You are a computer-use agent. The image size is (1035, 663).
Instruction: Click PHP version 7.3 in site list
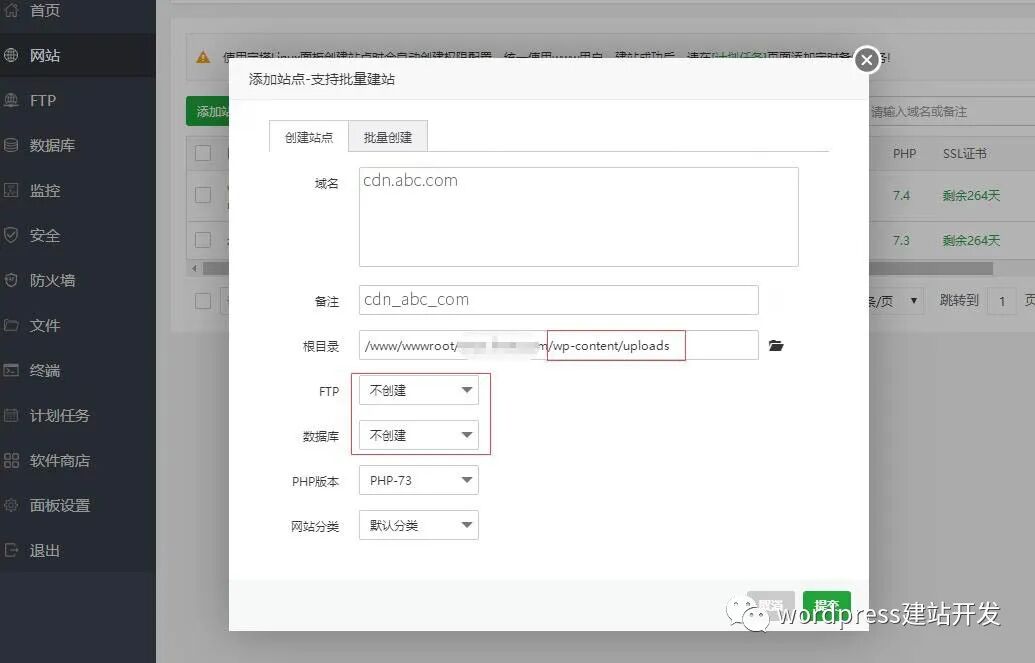click(x=901, y=240)
